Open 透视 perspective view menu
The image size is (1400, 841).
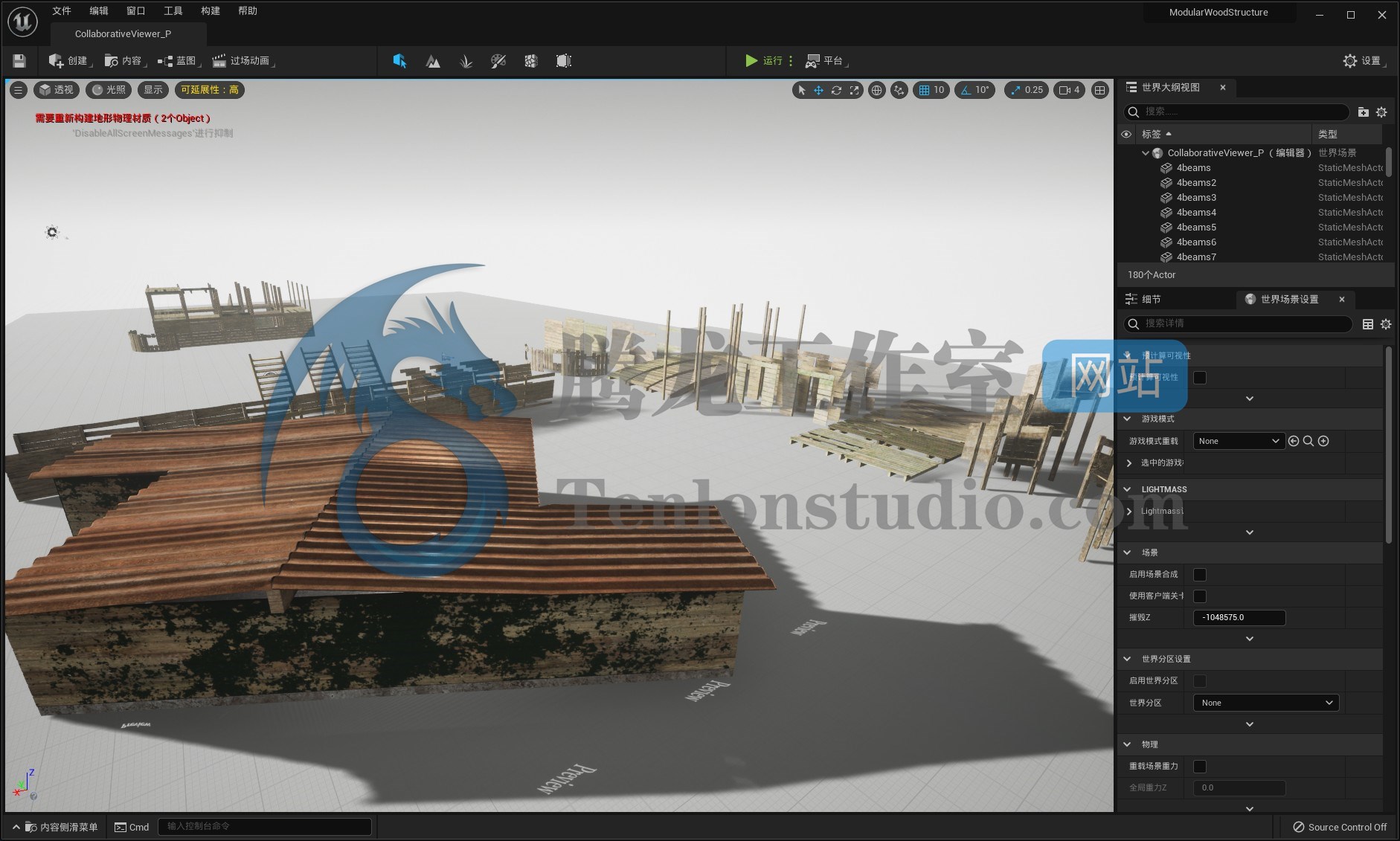click(56, 90)
